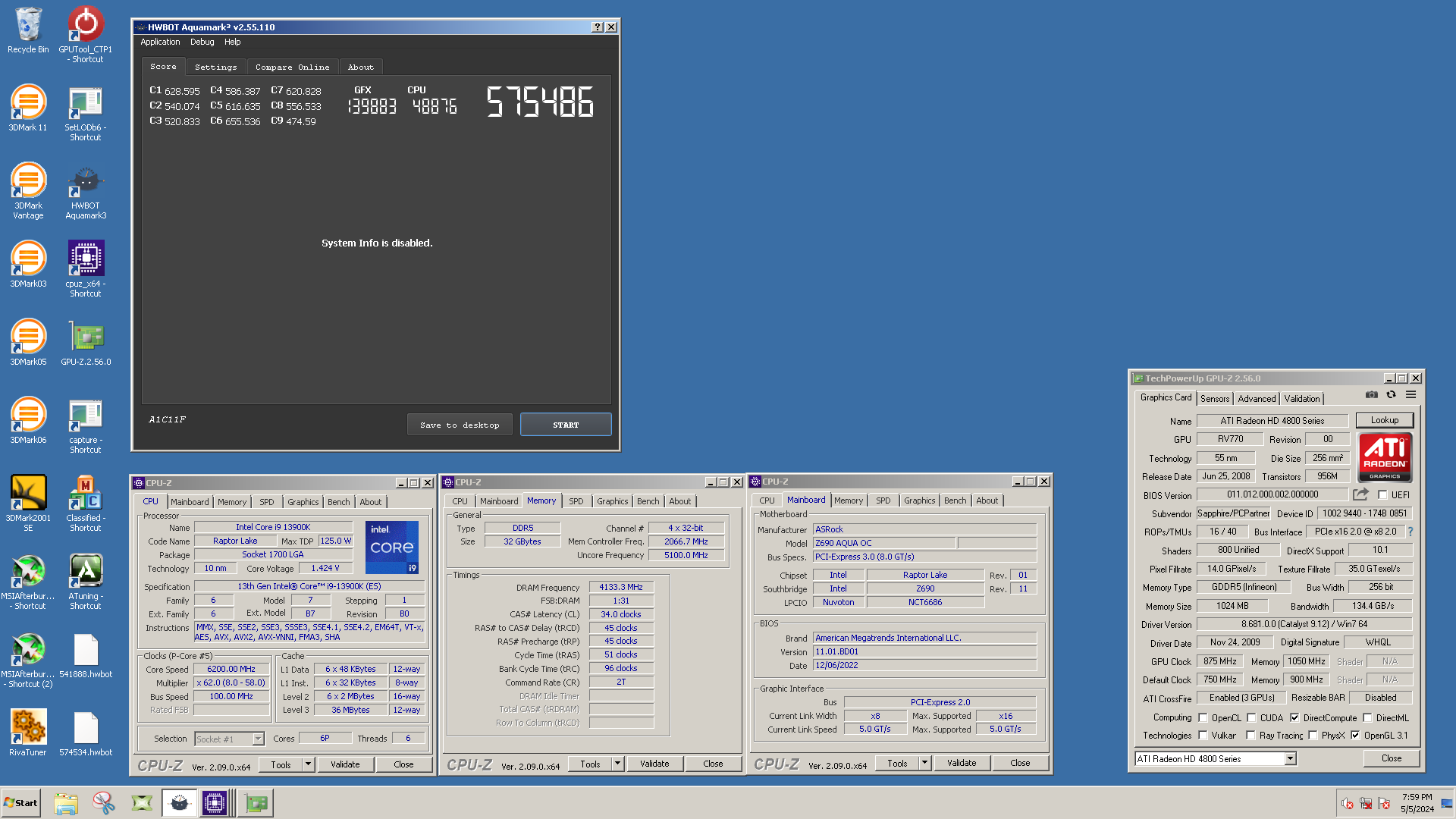Open Socket #1 selection dropdown
1456x819 pixels.
point(258,739)
